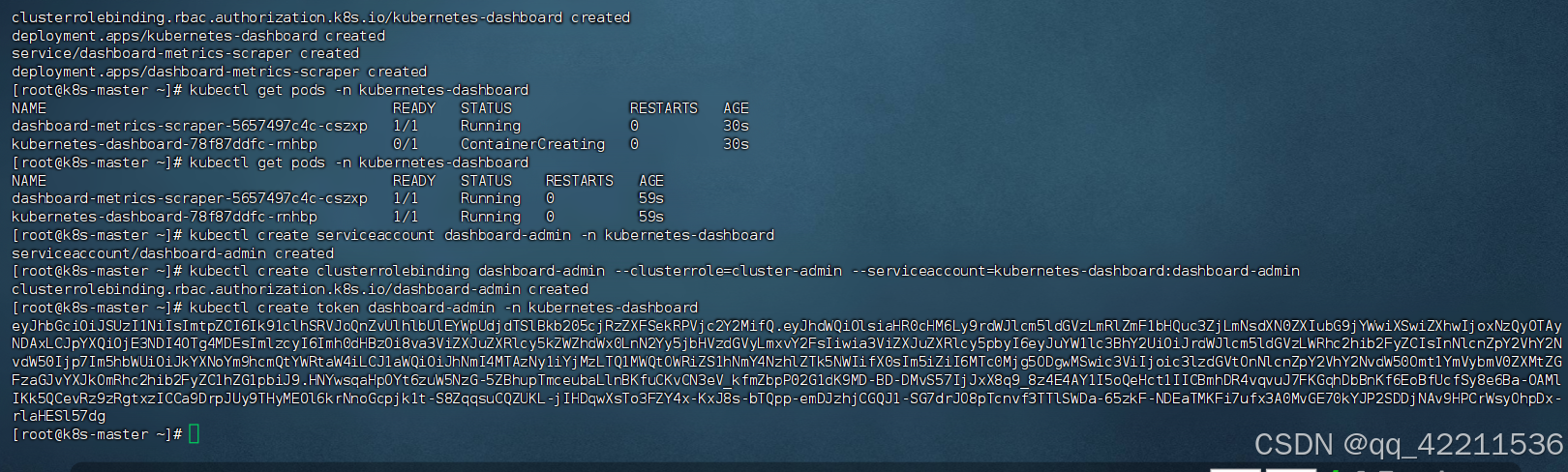
Task: Click '59s' age of kubernetes-dashboard pod
Action: point(651,217)
